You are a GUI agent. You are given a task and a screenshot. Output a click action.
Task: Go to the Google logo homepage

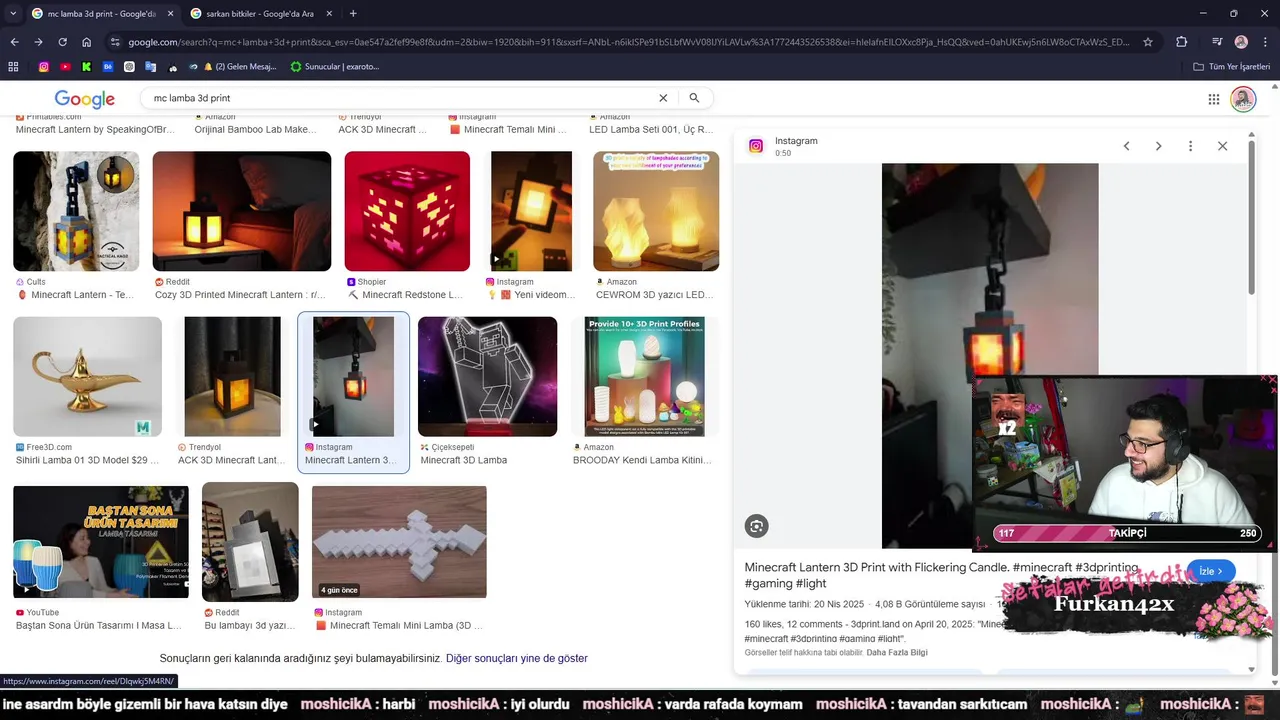(84, 98)
